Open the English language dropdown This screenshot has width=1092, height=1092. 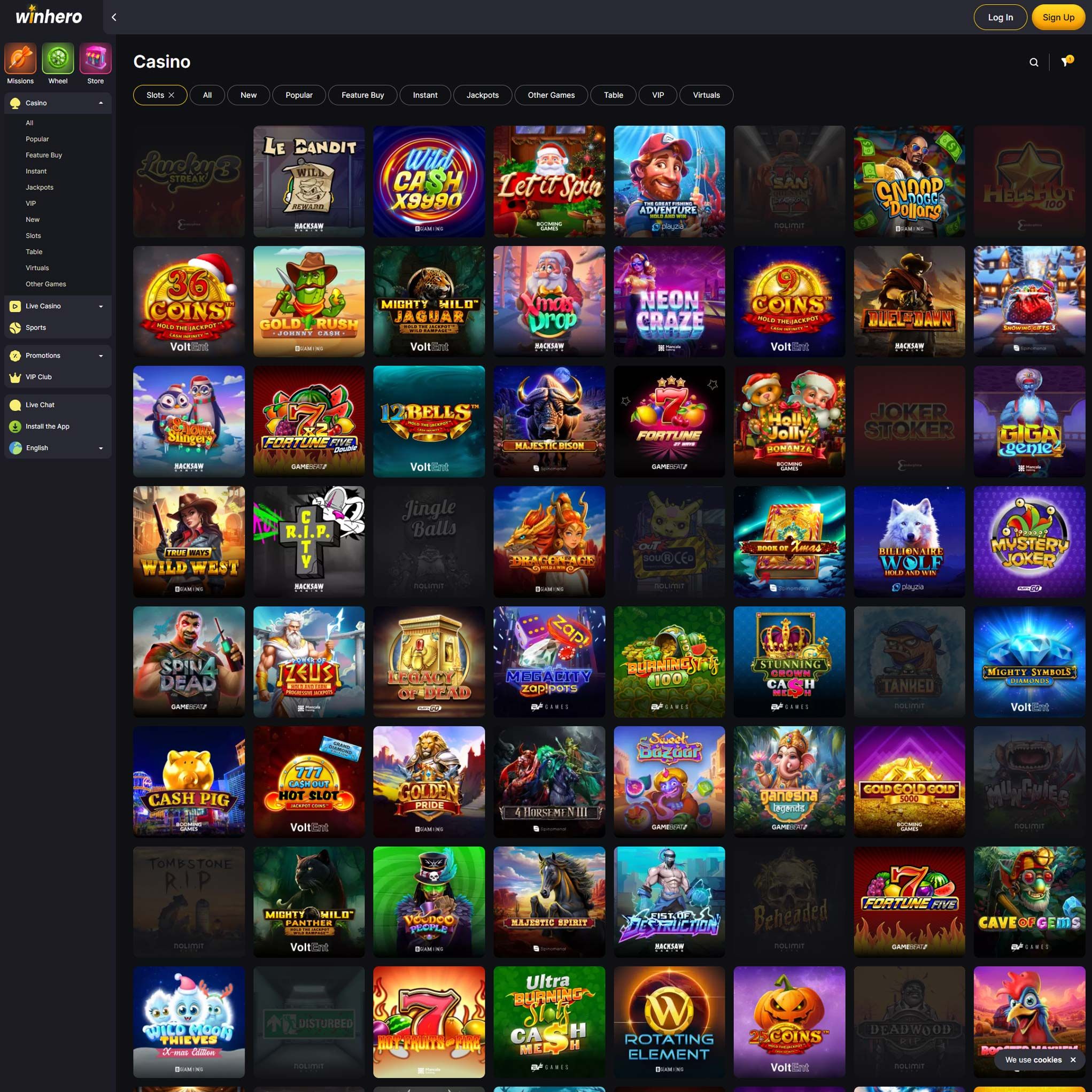(101, 448)
